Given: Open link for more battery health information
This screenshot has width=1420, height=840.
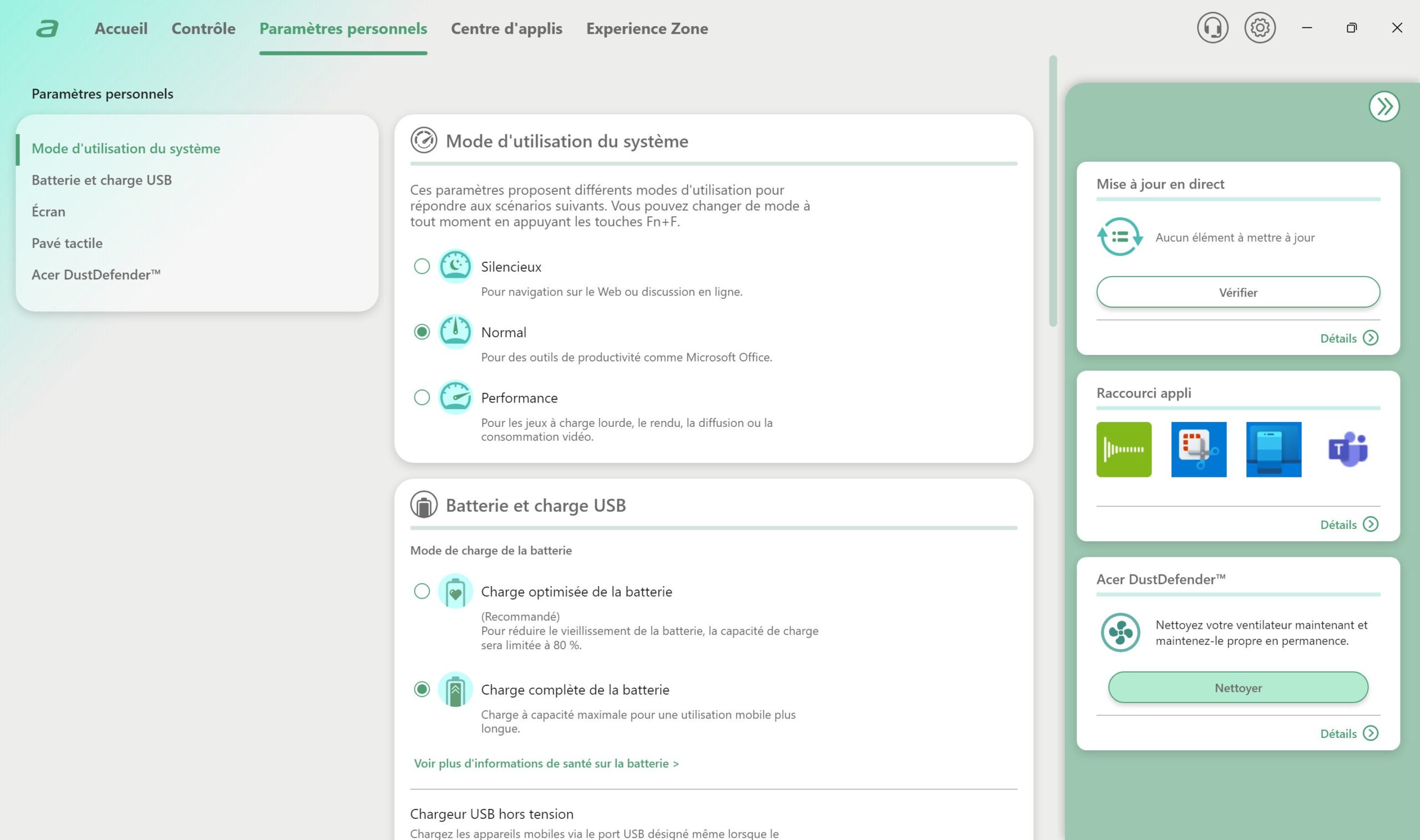Looking at the screenshot, I should click(546, 763).
